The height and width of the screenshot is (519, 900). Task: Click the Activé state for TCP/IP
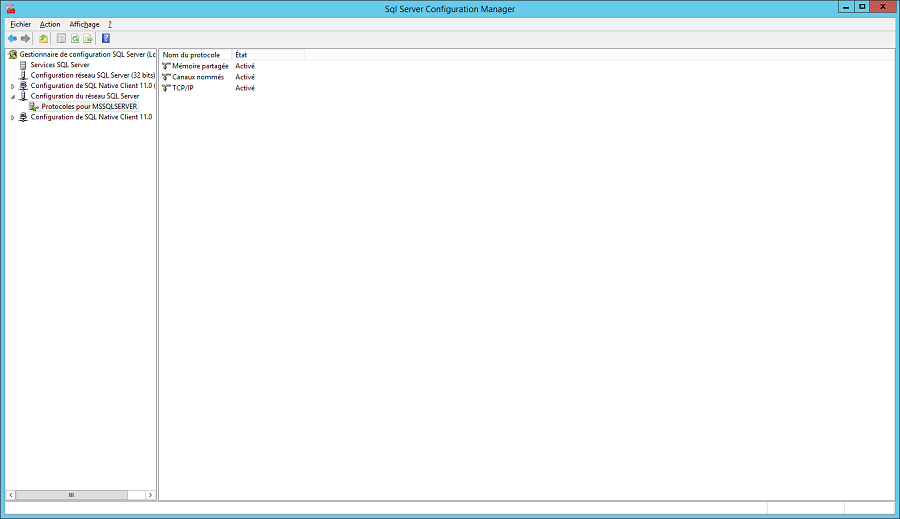tap(245, 88)
